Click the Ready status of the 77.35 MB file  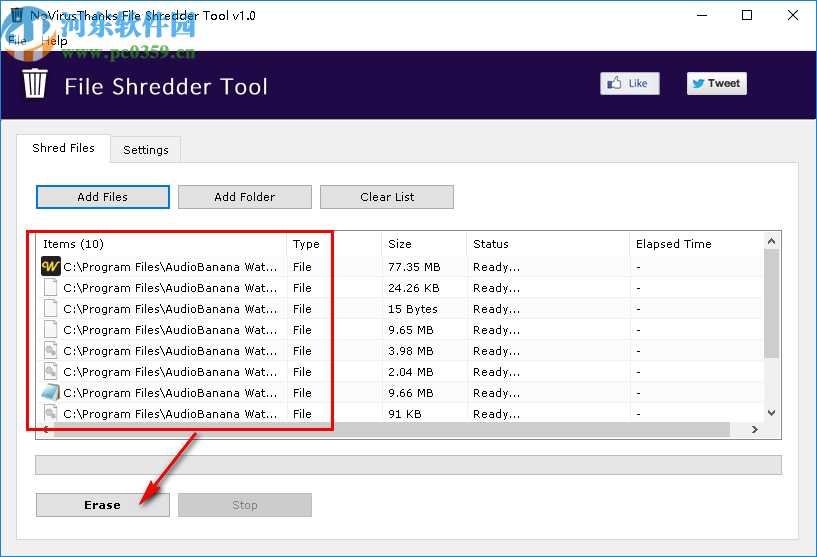496,267
